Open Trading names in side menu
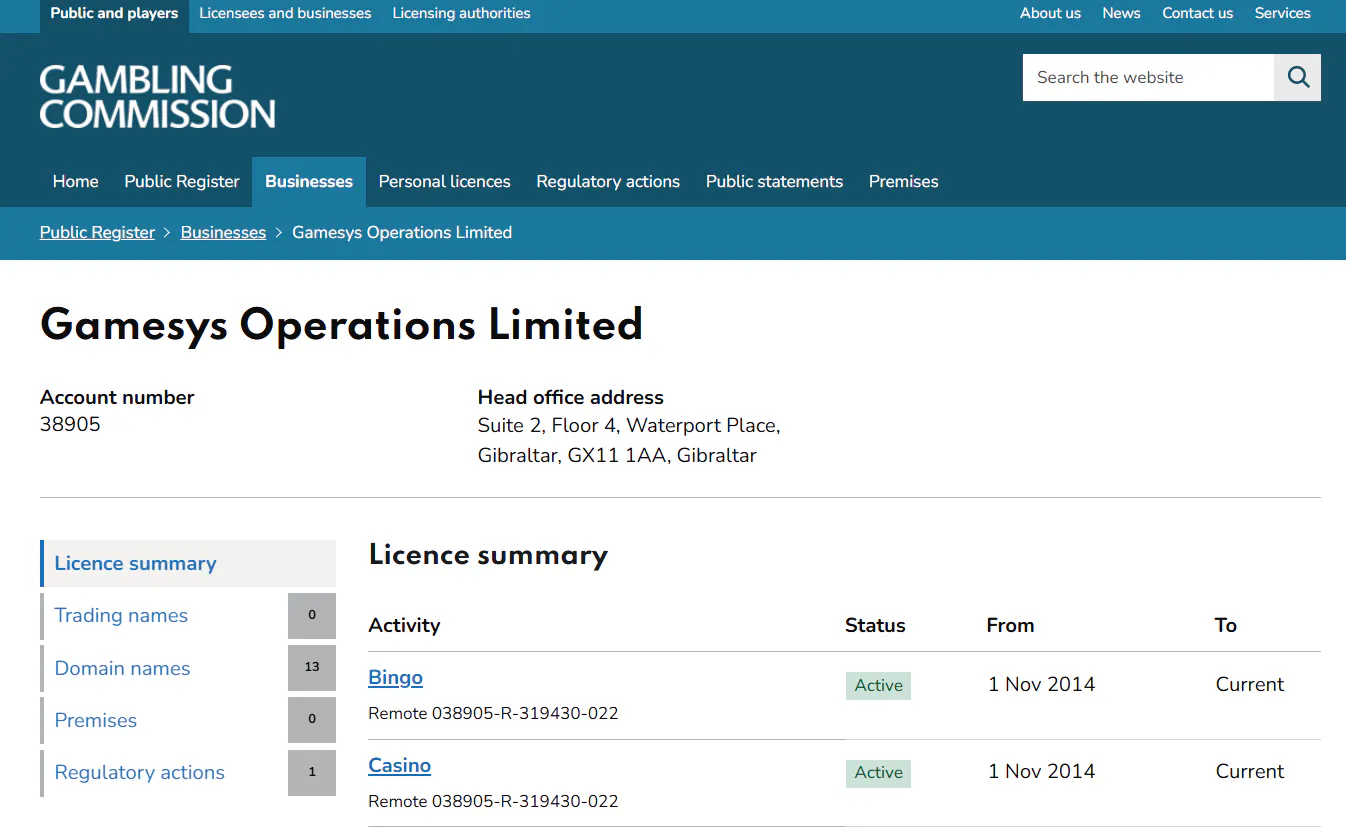This screenshot has width=1346, height=833. pyautogui.click(x=121, y=615)
